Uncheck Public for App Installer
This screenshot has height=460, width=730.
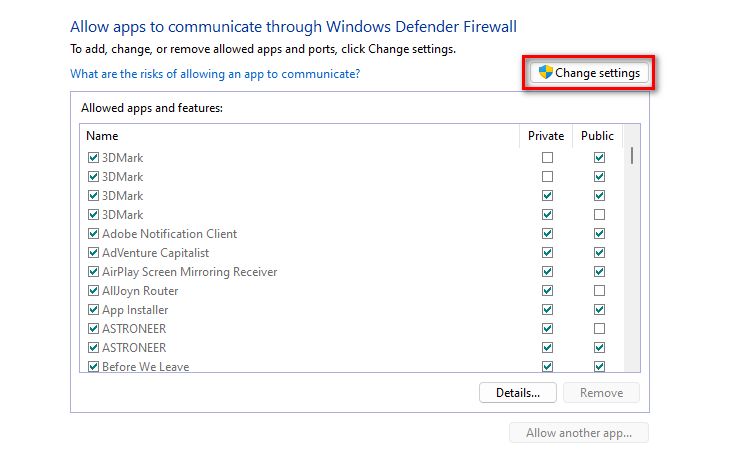599,310
